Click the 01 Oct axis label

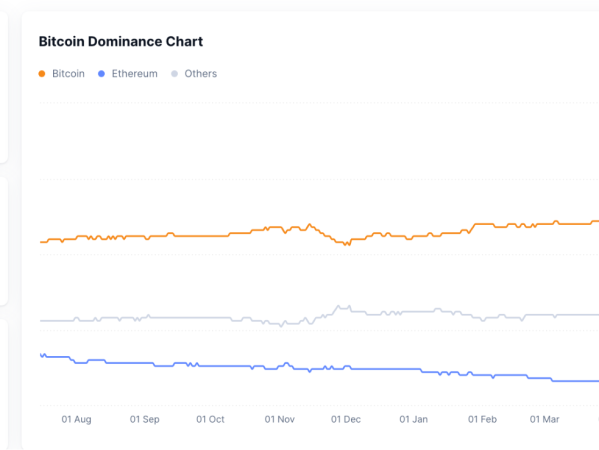(210, 419)
